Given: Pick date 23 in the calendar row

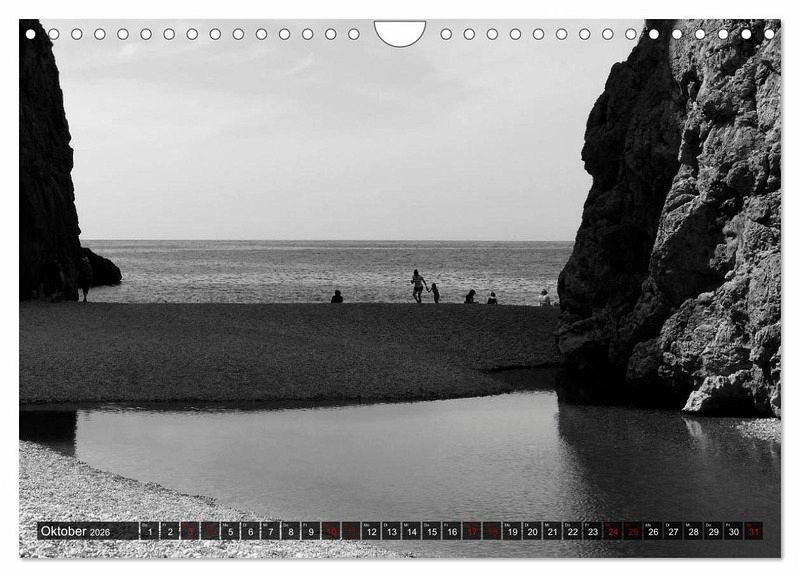Looking at the screenshot, I should click(x=592, y=531).
